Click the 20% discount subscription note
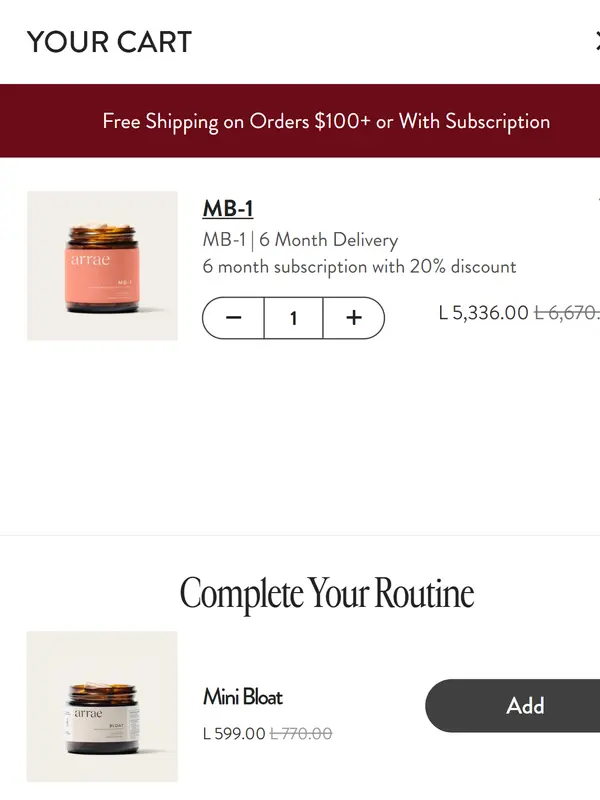 tap(359, 267)
